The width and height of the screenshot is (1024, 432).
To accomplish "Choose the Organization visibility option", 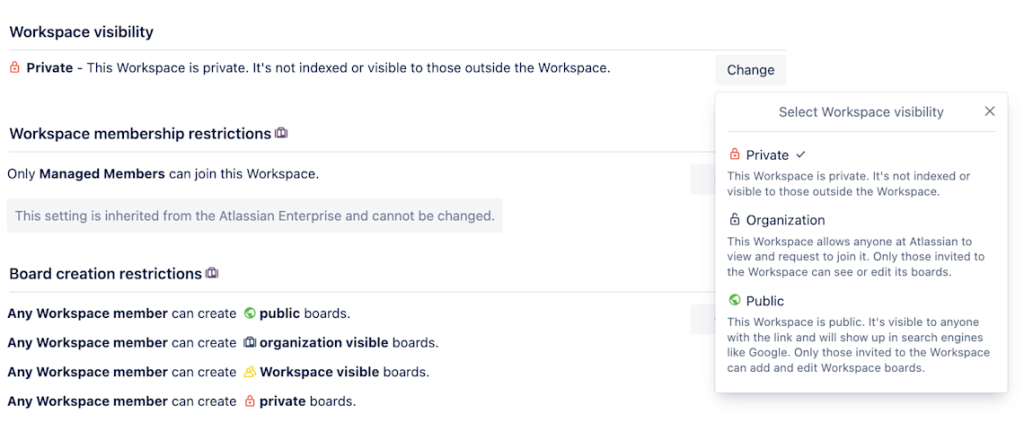I will click(785, 220).
